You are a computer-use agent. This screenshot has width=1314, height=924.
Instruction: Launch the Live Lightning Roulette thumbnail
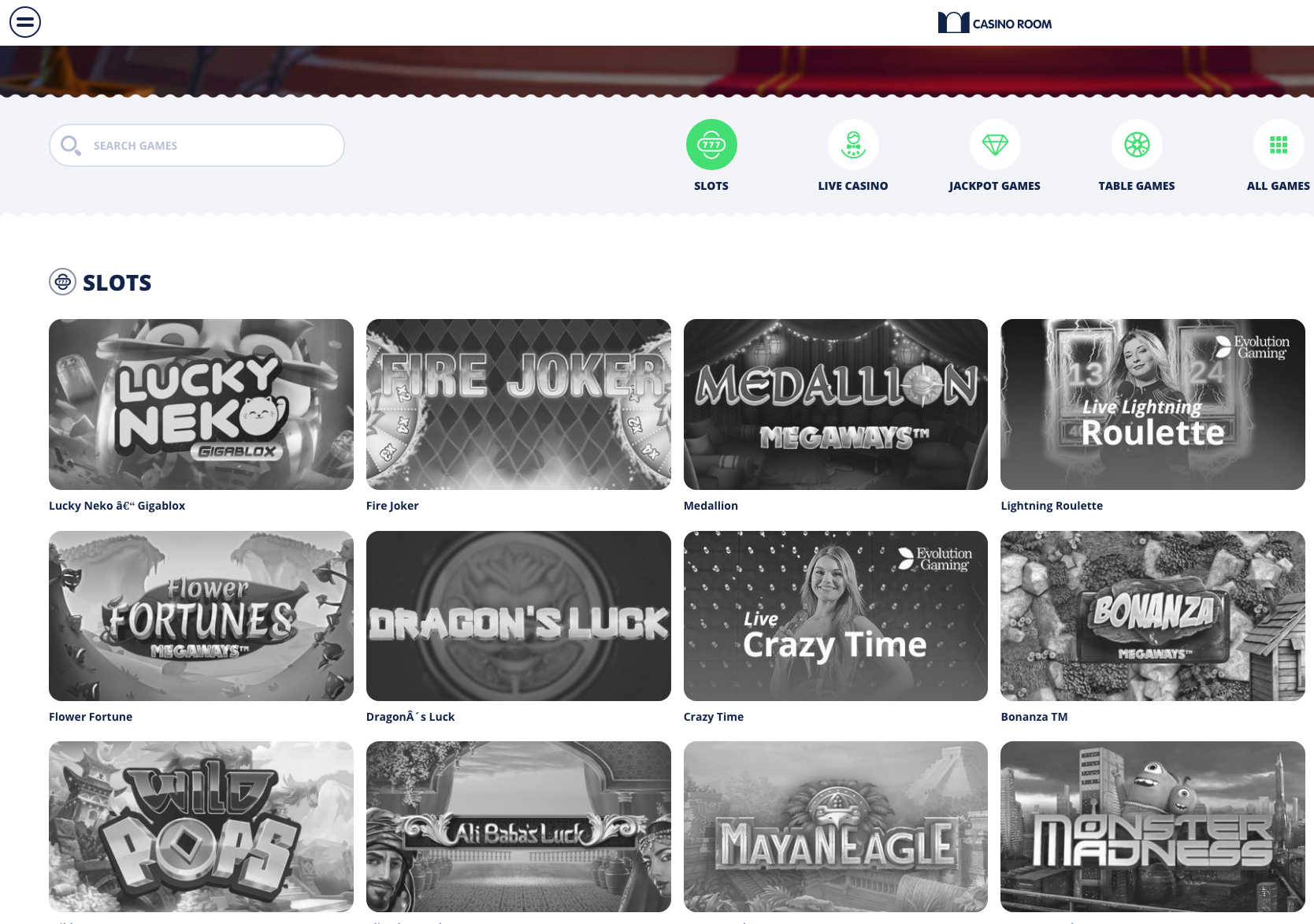point(1153,404)
